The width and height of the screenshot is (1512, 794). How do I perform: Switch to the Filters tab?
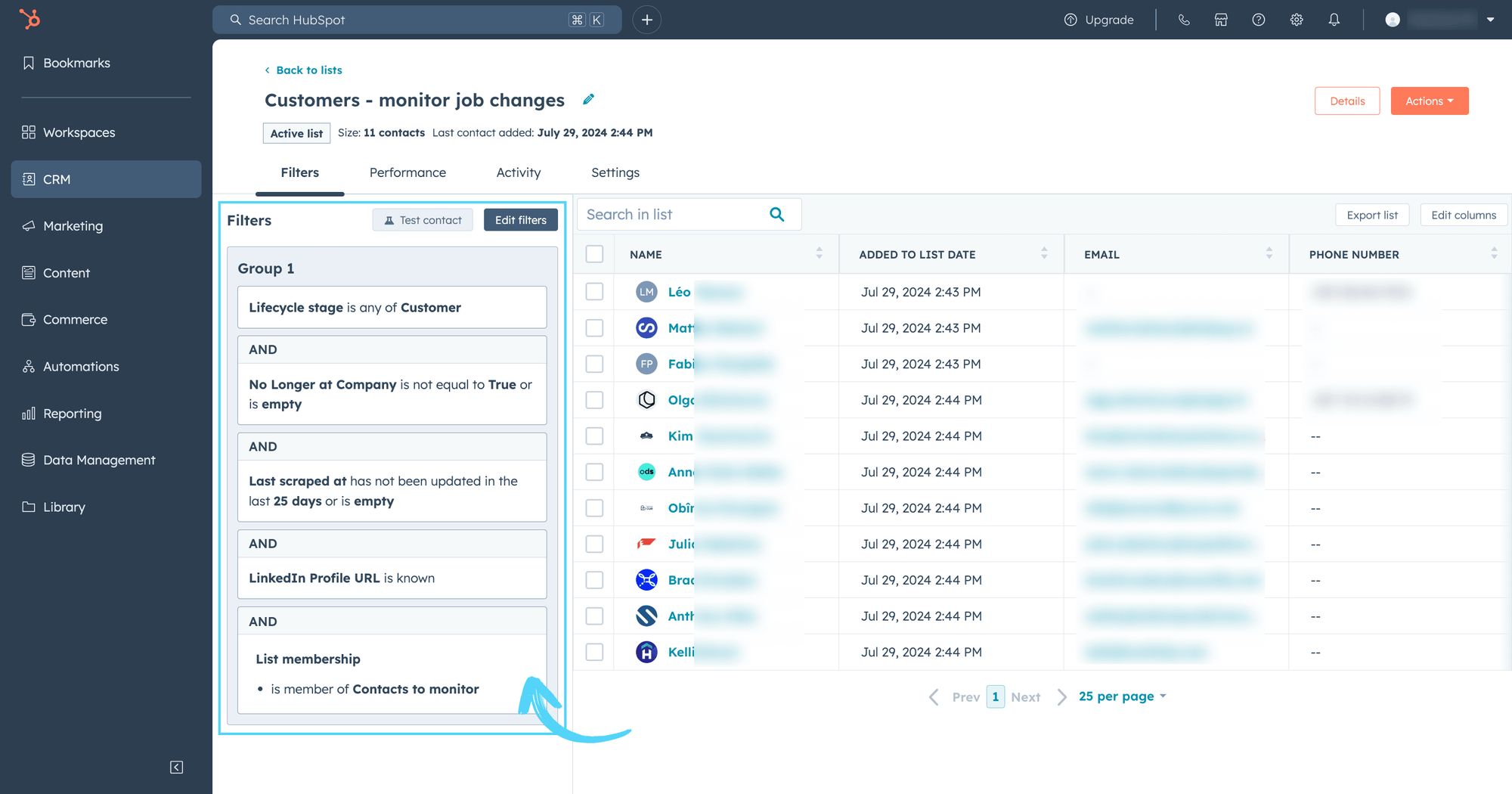point(299,172)
